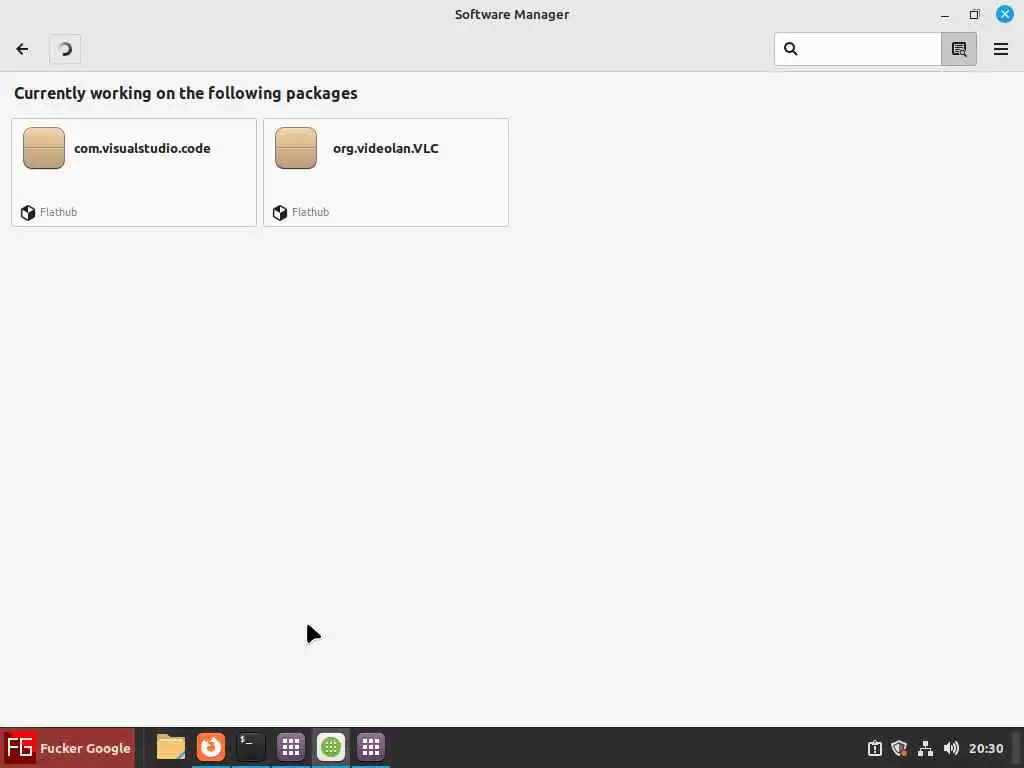Click the shield tray icon
1024x768 pixels.
pyautogui.click(x=899, y=748)
